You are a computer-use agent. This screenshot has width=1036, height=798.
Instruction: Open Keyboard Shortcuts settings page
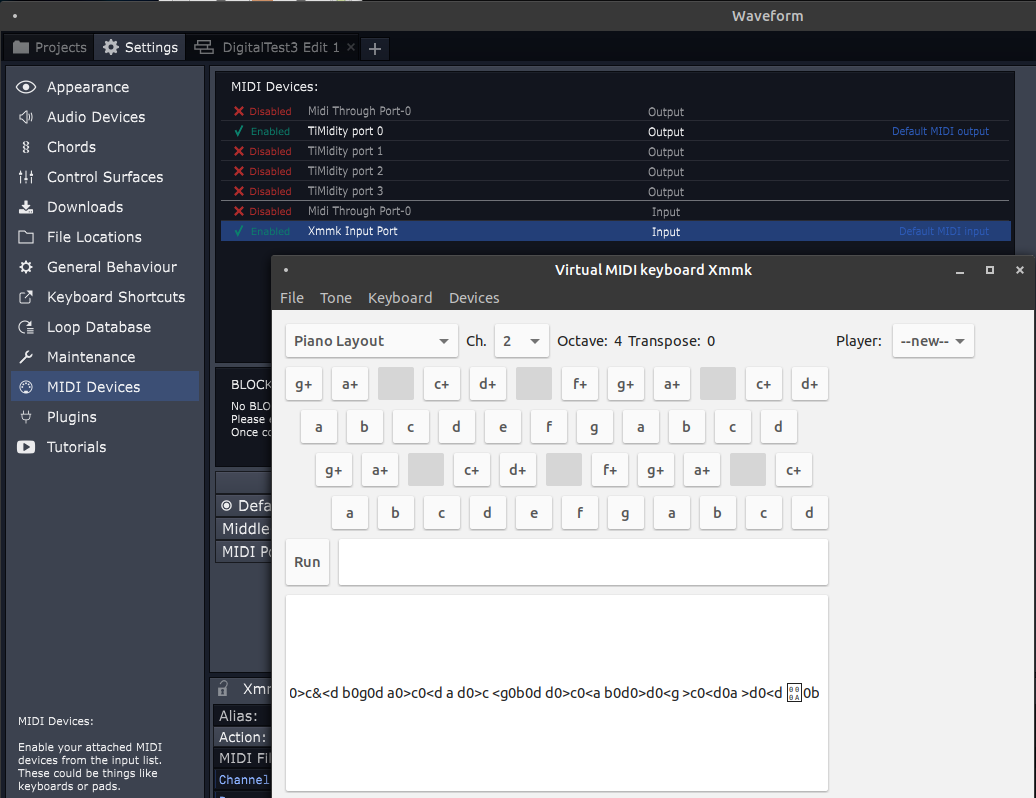pos(116,297)
